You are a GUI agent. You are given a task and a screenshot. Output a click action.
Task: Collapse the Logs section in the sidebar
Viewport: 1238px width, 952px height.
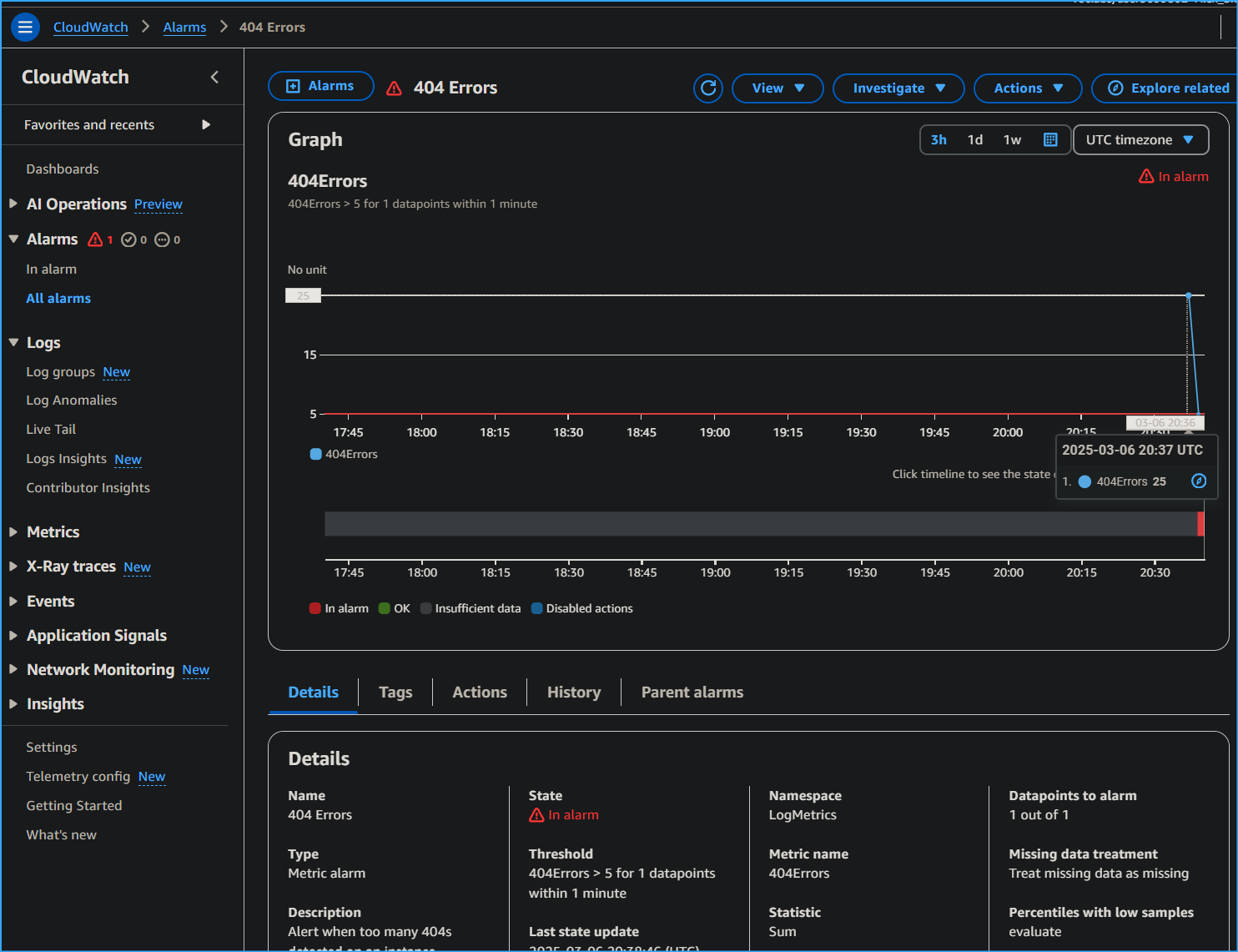click(13, 342)
